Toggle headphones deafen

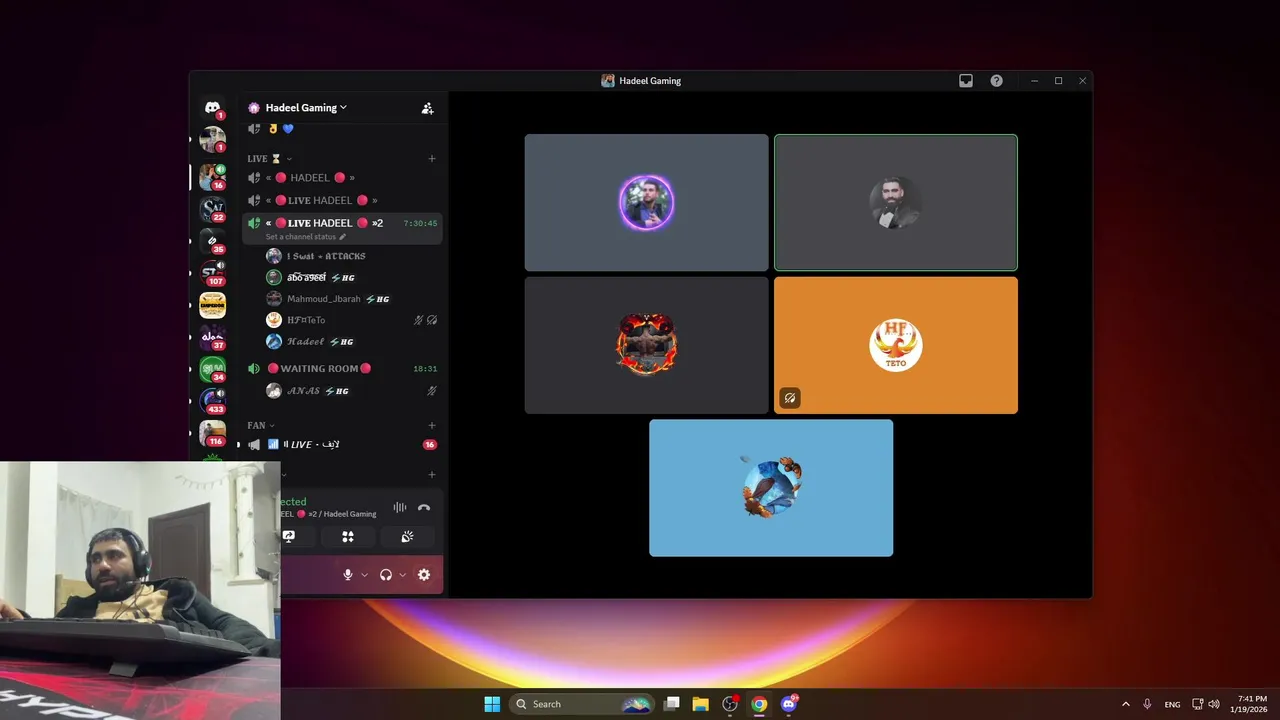[x=386, y=575]
